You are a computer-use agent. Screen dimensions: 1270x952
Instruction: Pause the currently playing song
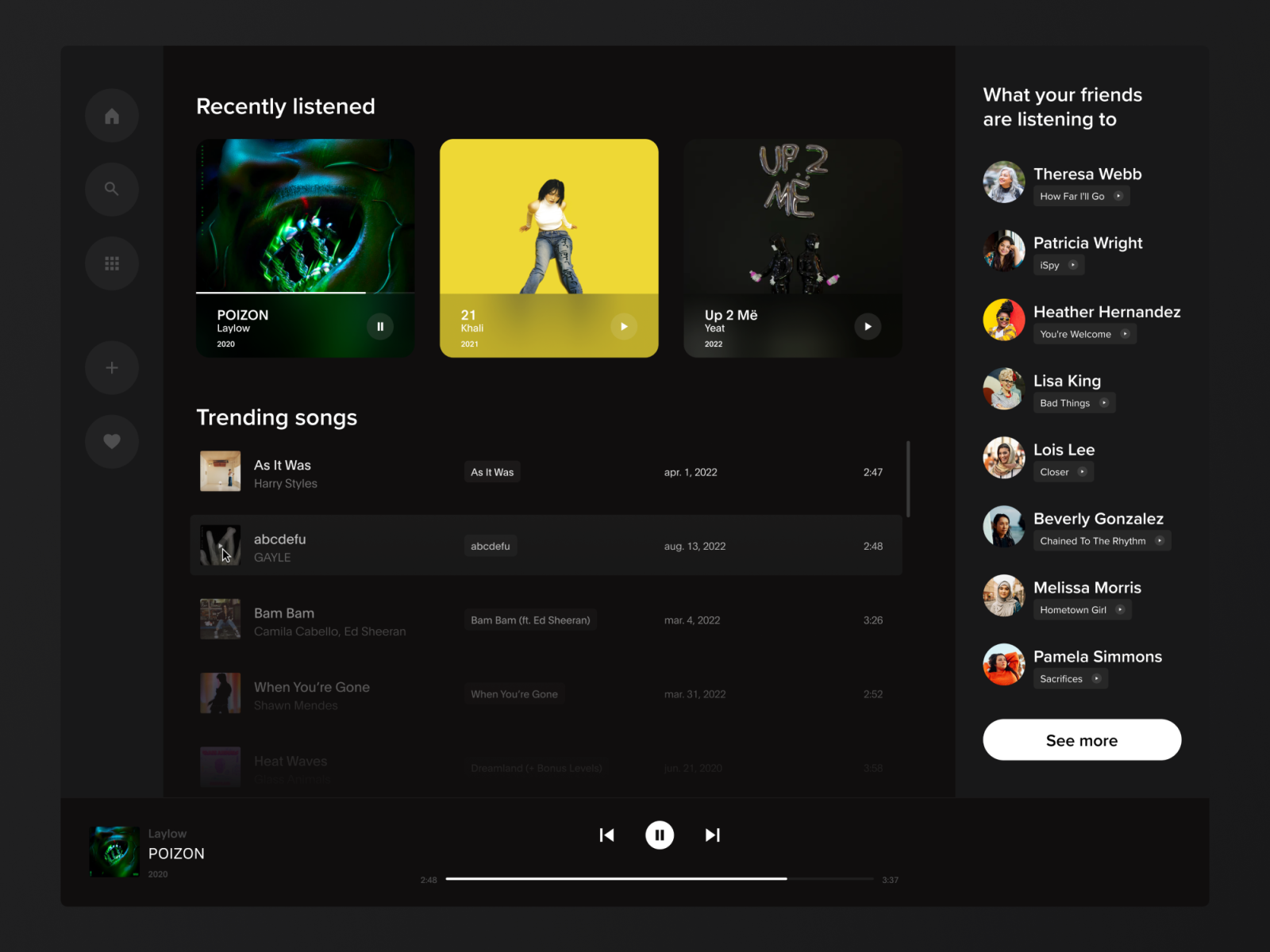(x=659, y=835)
